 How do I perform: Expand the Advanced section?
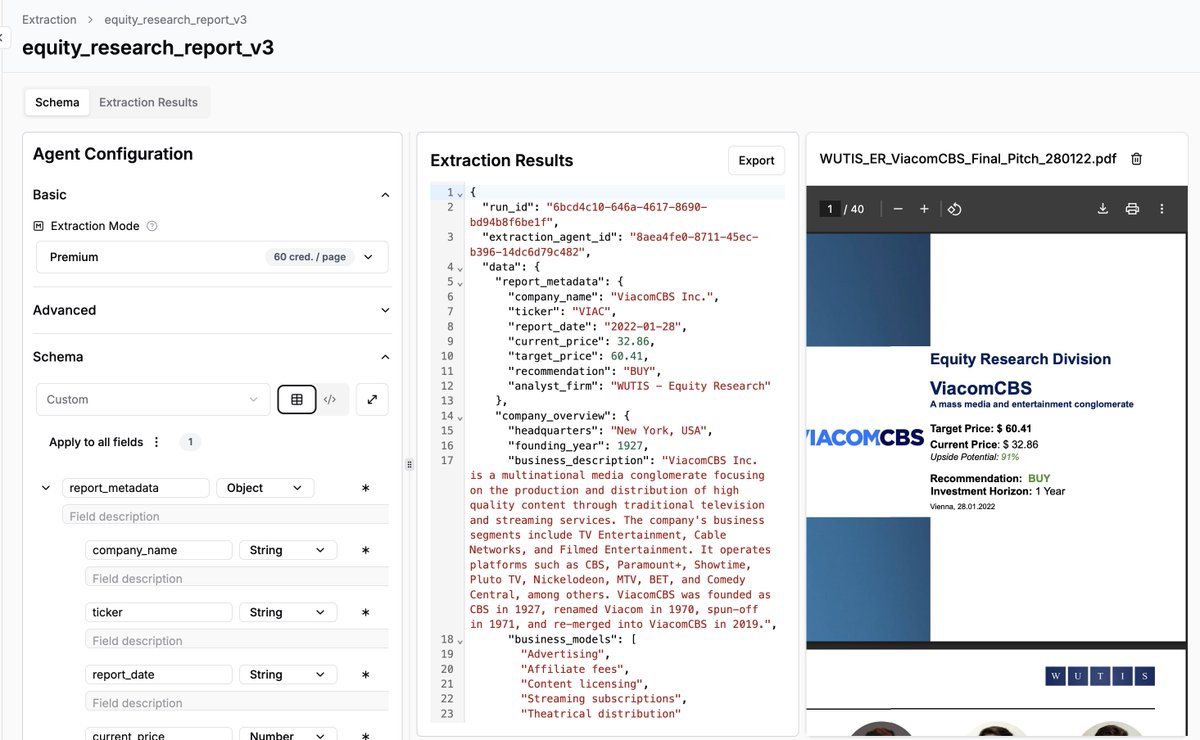[x=385, y=310]
